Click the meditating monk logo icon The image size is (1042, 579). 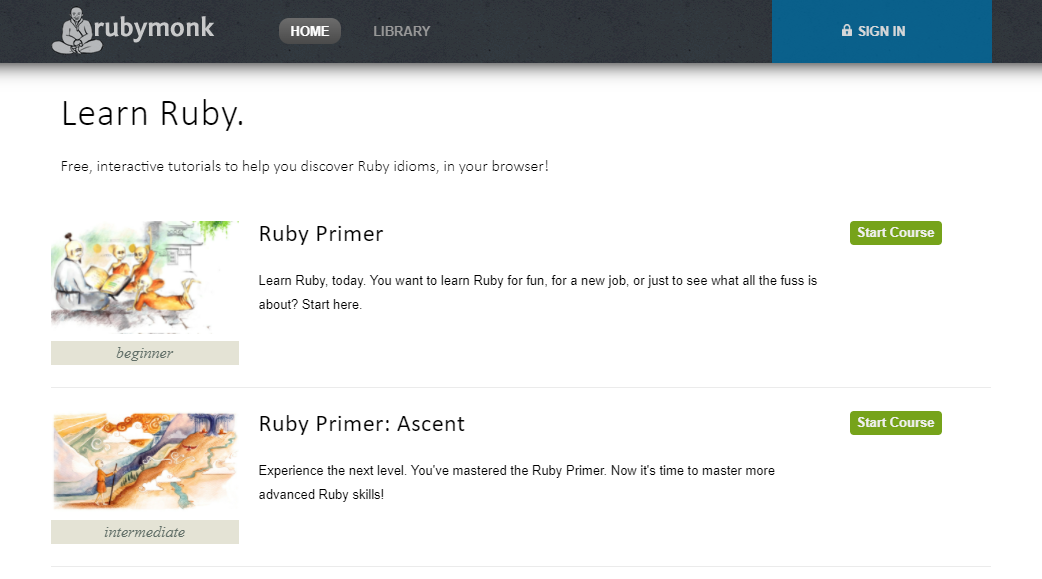pos(76,31)
